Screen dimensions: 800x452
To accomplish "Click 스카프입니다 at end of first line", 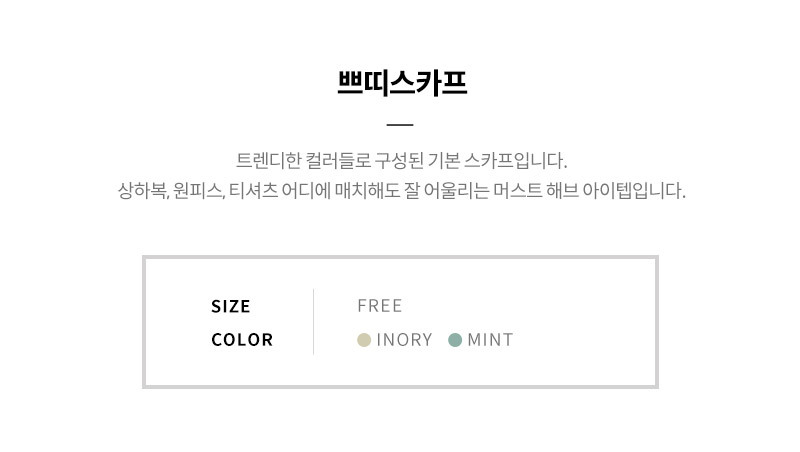I will [x=515, y=161].
